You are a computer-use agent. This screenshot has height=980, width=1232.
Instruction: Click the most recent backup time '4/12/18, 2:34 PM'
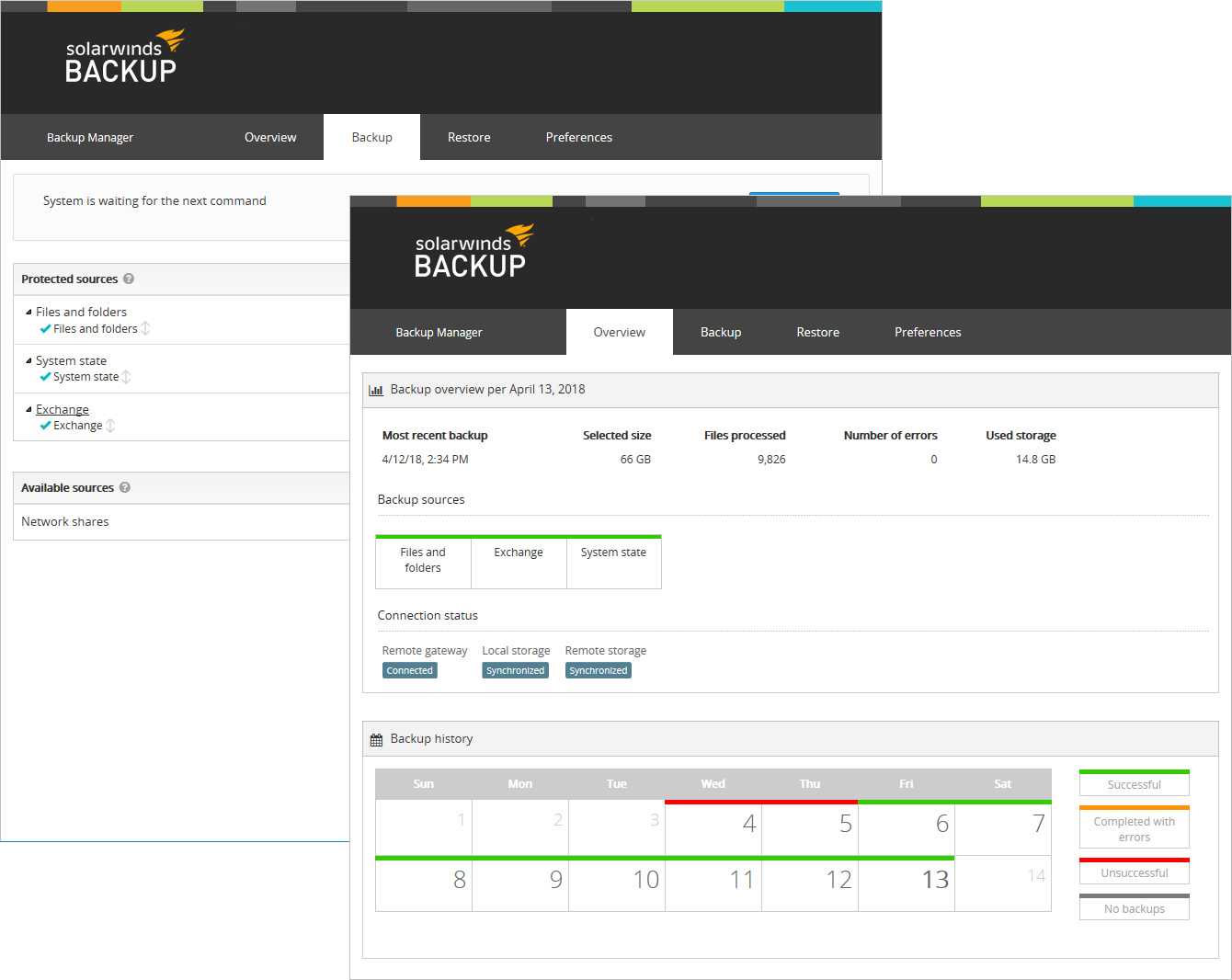click(x=425, y=460)
